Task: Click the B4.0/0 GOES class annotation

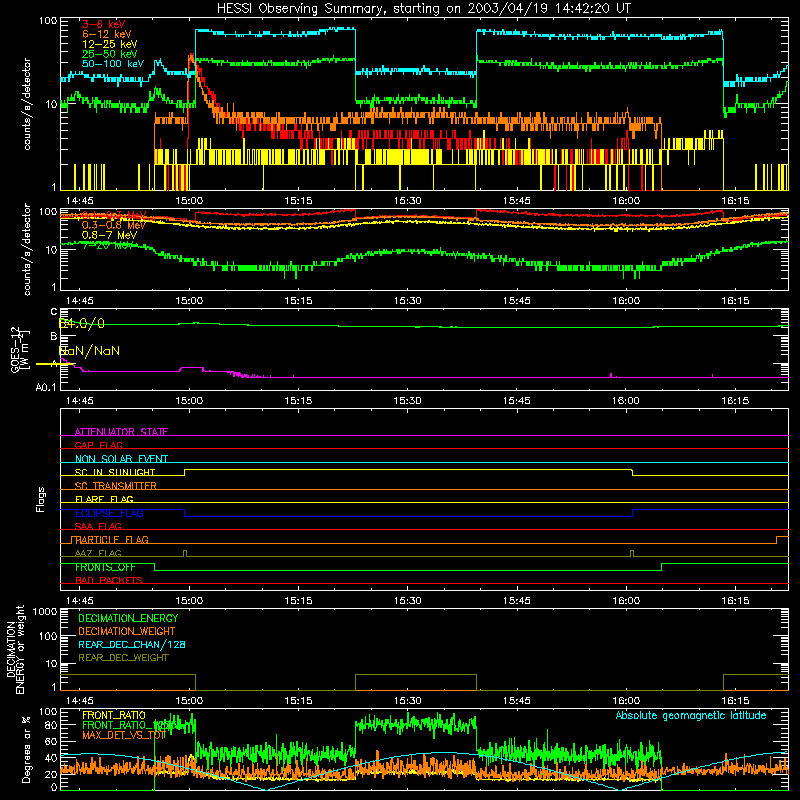Action: 82,323
